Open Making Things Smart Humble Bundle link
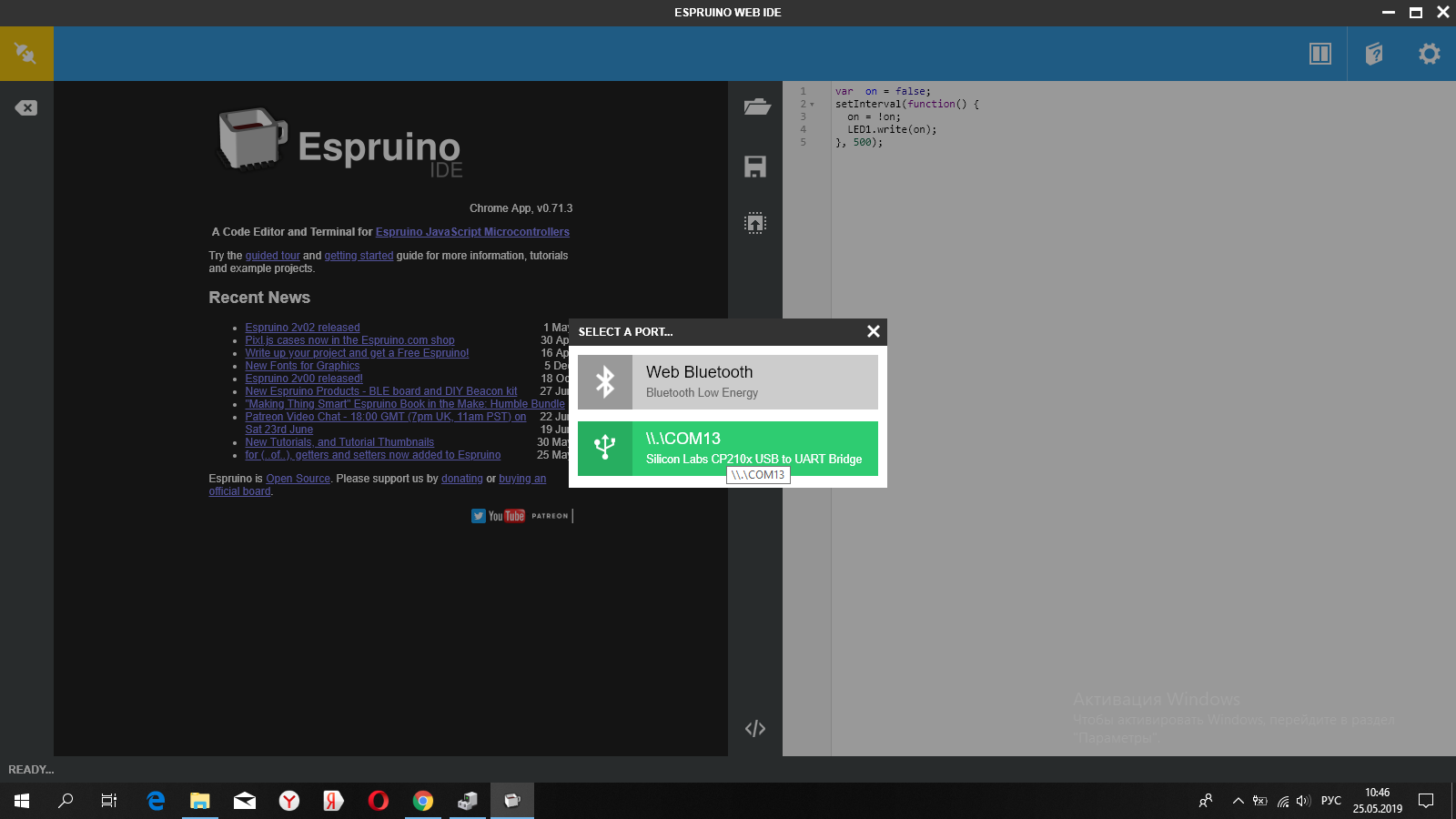 click(x=405, y=404)
